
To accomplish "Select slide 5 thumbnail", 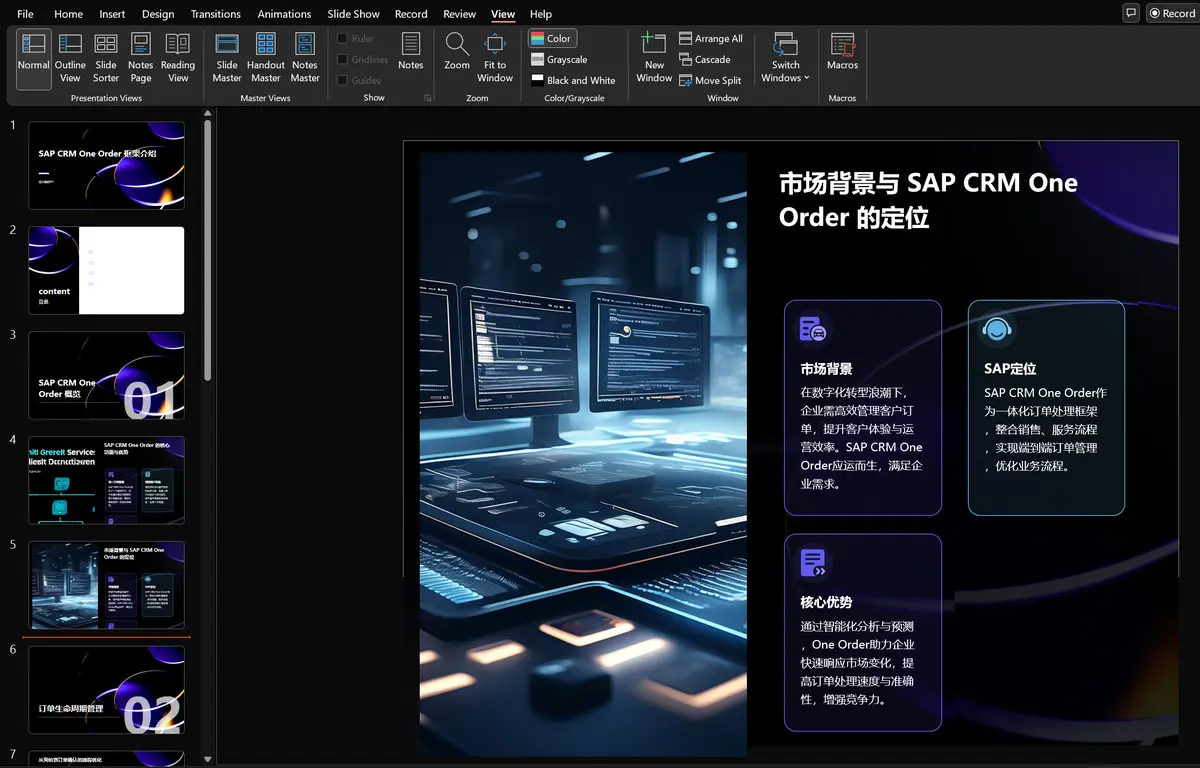I will [x=106, y=585].
